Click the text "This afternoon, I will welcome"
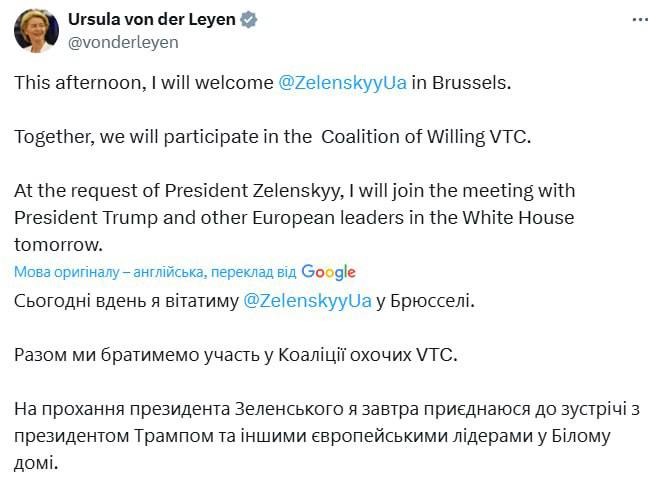This screenshot has width=648, height=489. [x=143, y=83]
